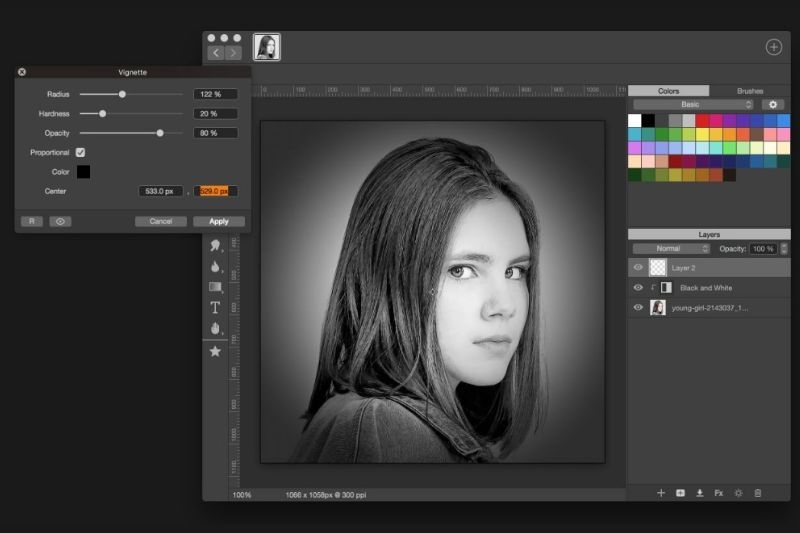Click the Layer 2 transparent thumbnail
The width and height of the screenshot is (800, 533).
pos(658,267)
